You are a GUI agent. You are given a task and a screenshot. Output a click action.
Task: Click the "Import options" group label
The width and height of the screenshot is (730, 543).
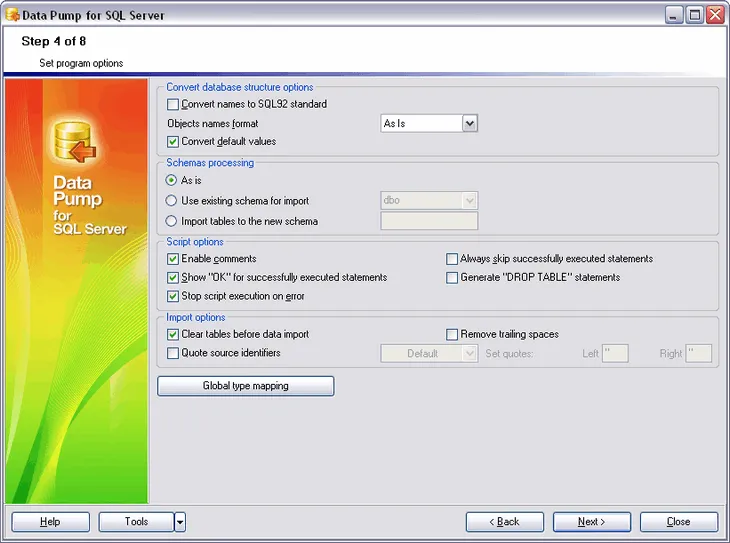(x=196, y=317)
